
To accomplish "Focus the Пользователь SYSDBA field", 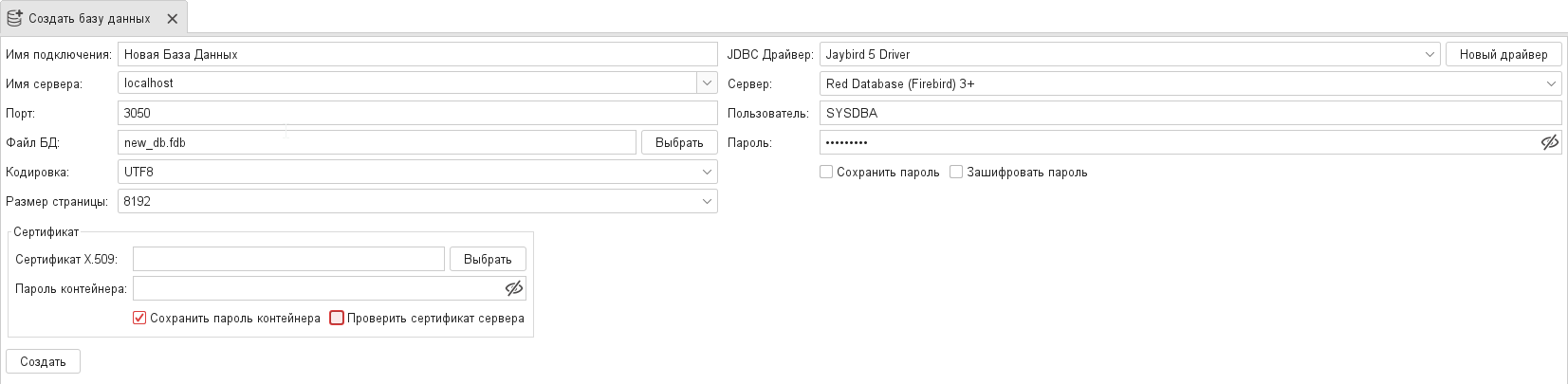I will [1190, 113].
